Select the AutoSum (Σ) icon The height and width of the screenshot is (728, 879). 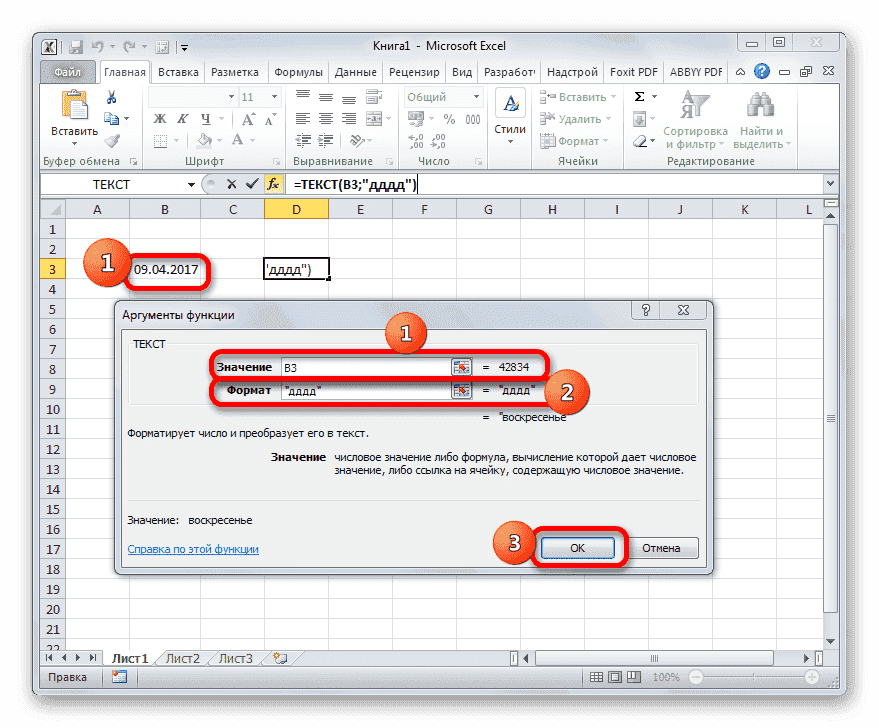pos(638,96)
